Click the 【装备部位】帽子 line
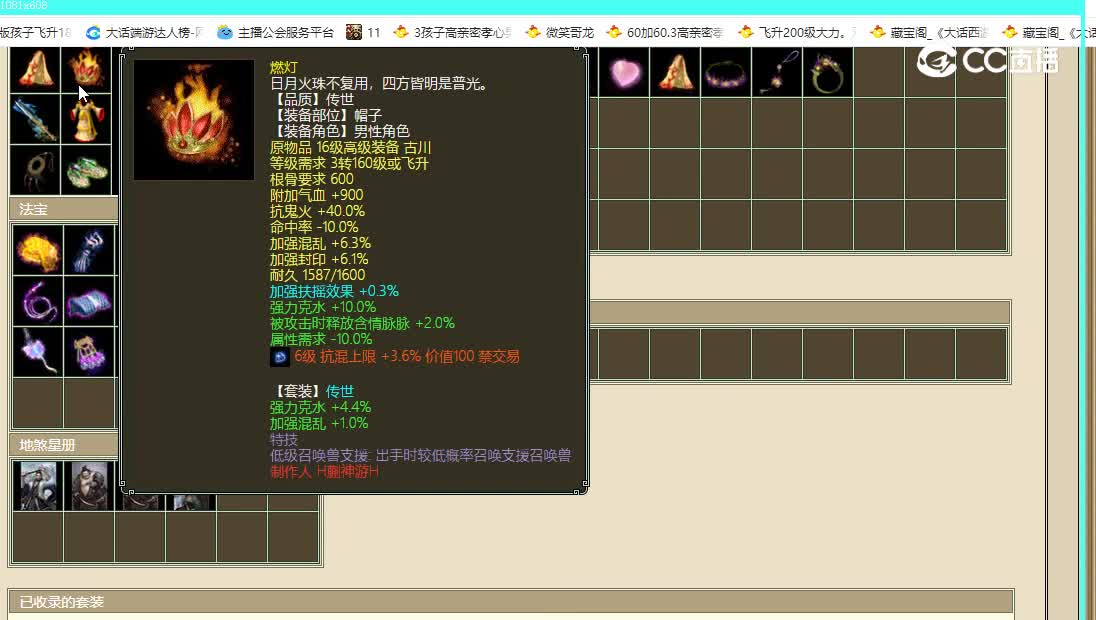This screenshot has height=620, width=1096. pyautogui.click(x=326, y=115)
